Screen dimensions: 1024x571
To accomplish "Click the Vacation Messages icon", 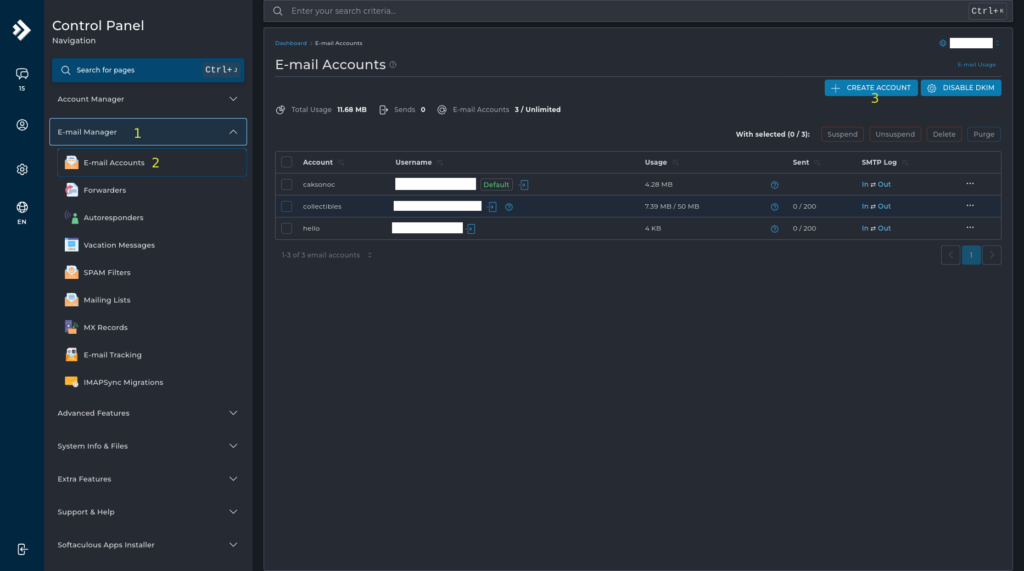I will (x=71, y=245).
